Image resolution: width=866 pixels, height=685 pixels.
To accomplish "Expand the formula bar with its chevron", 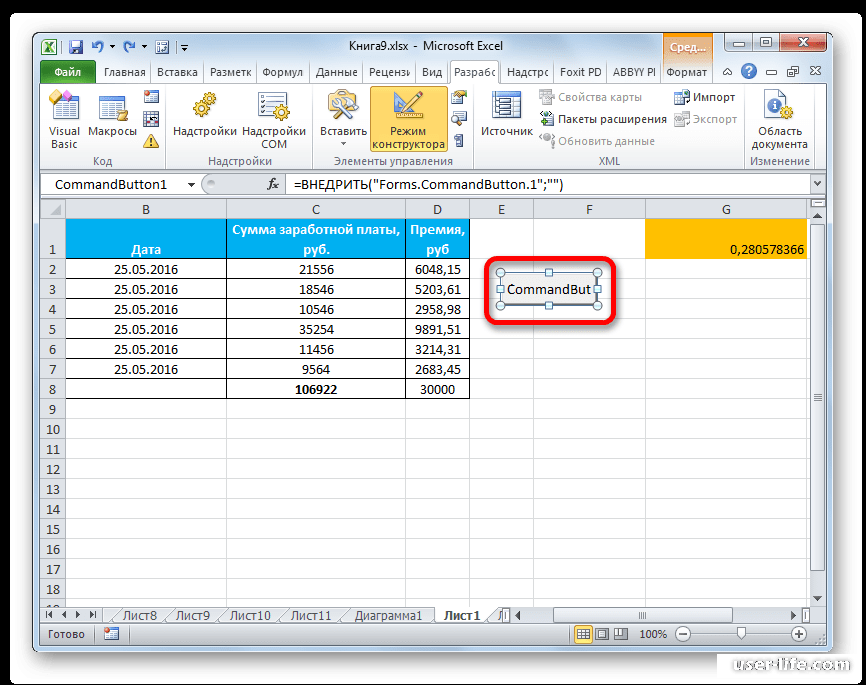I will point(817,184).
